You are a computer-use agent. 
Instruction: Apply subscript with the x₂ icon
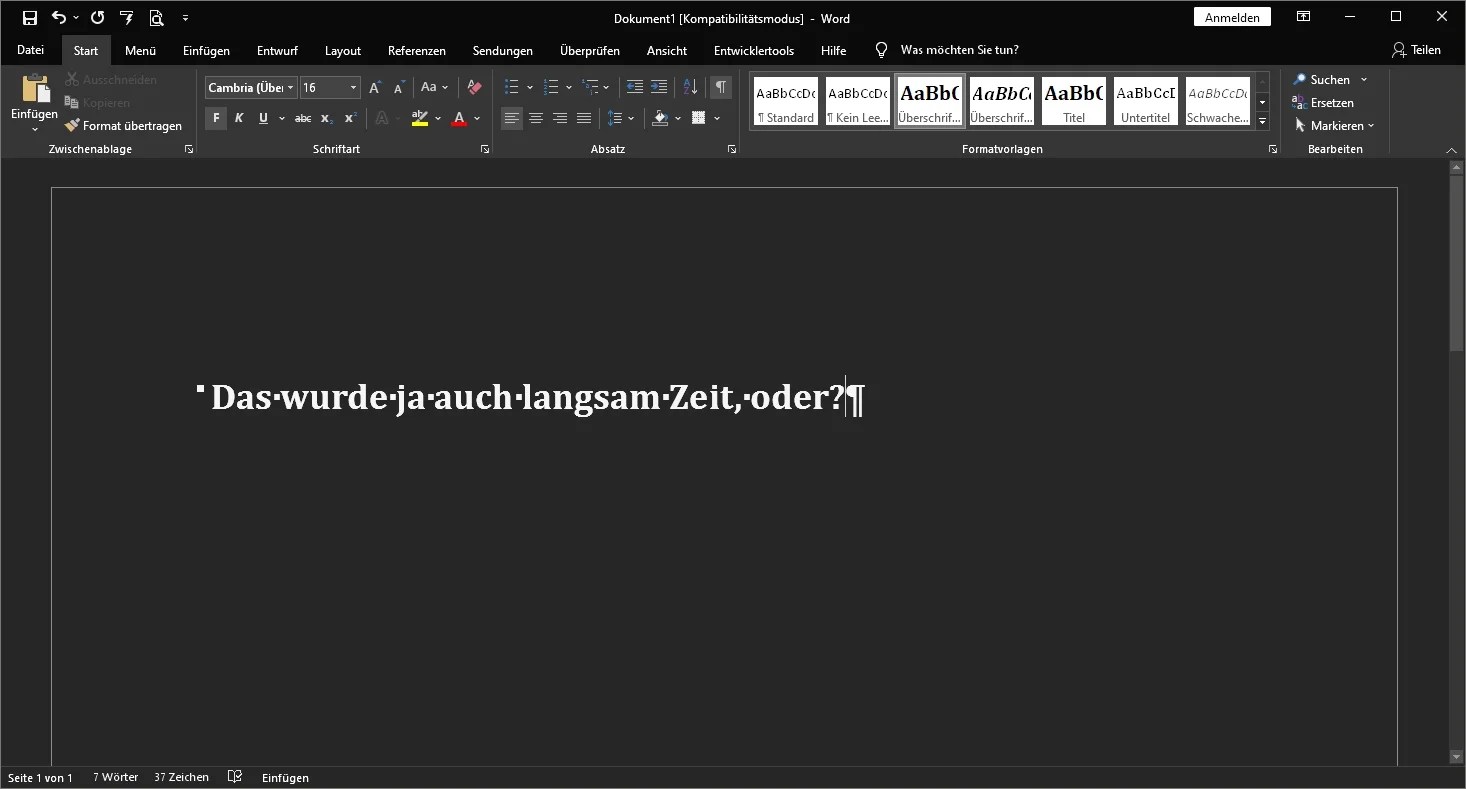tap(325, 118)
